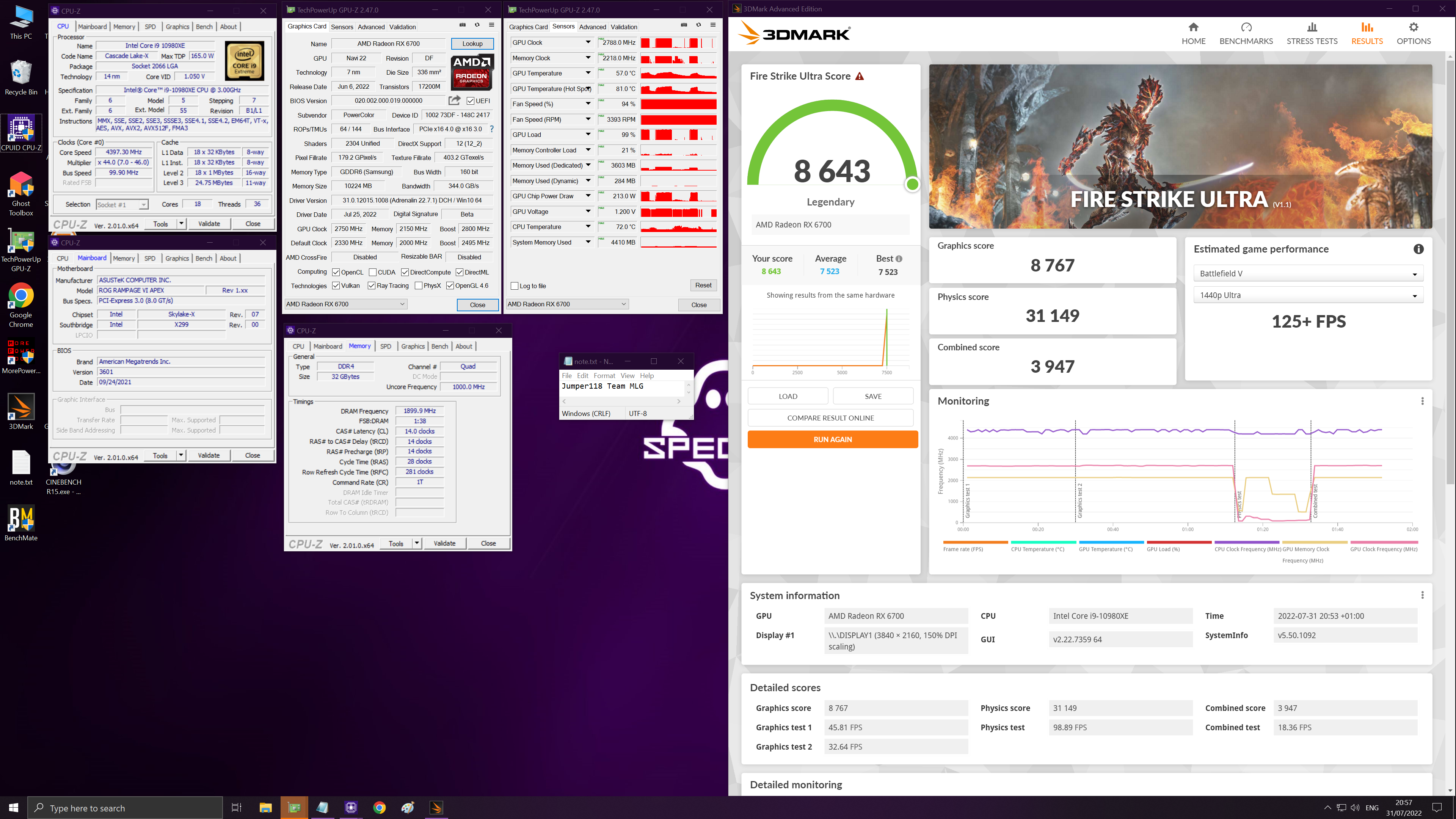Click the Notepad horizontal scrollbar

[621, 401]
